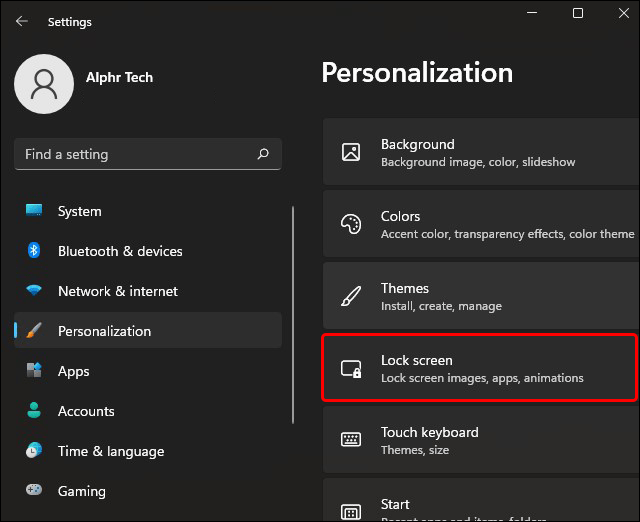Open the Lock screen settings
The image size is (640, 522).
coord(480,368)
